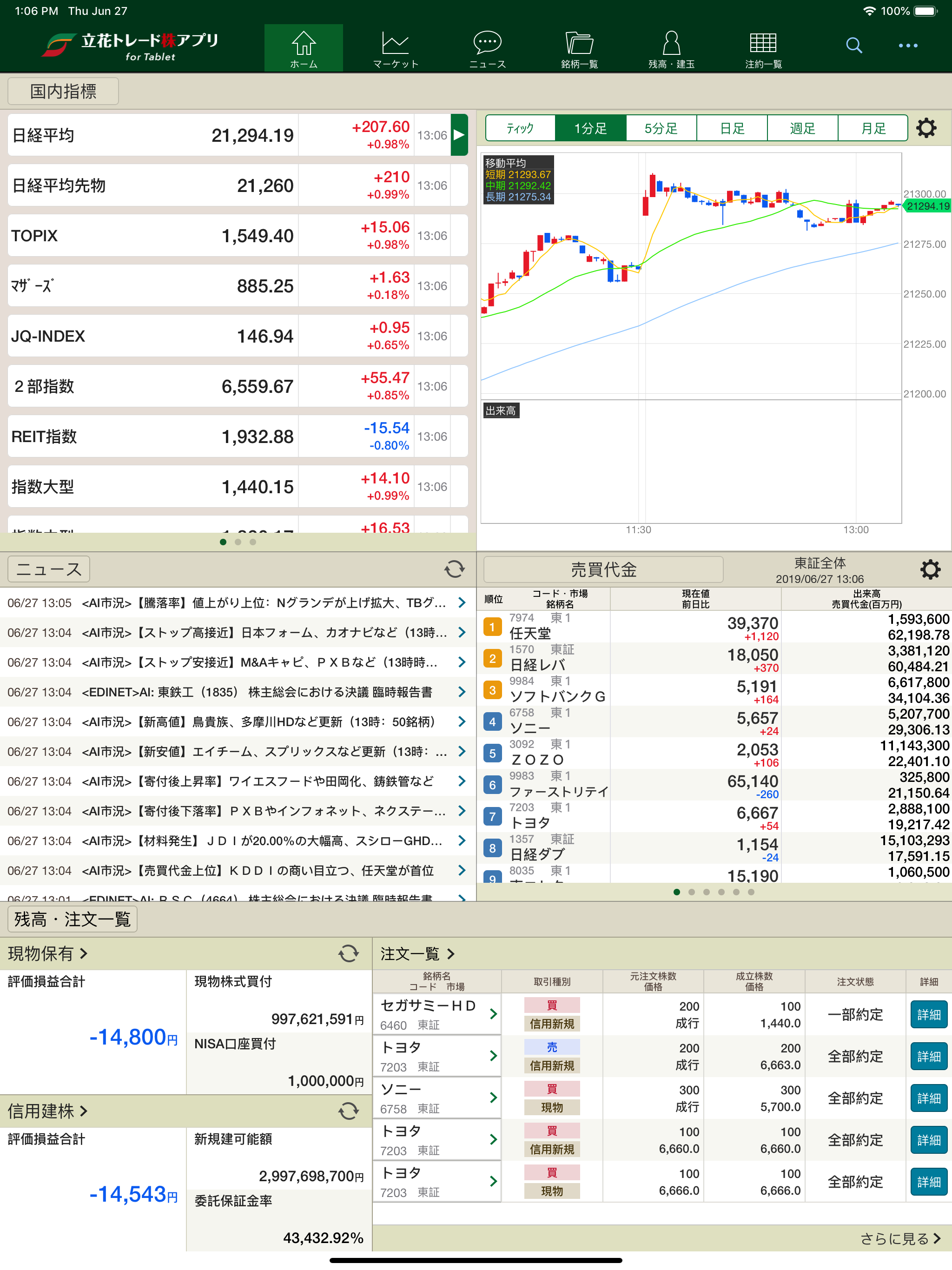Tap さらに見る to see more orders

pos(900,1238)
